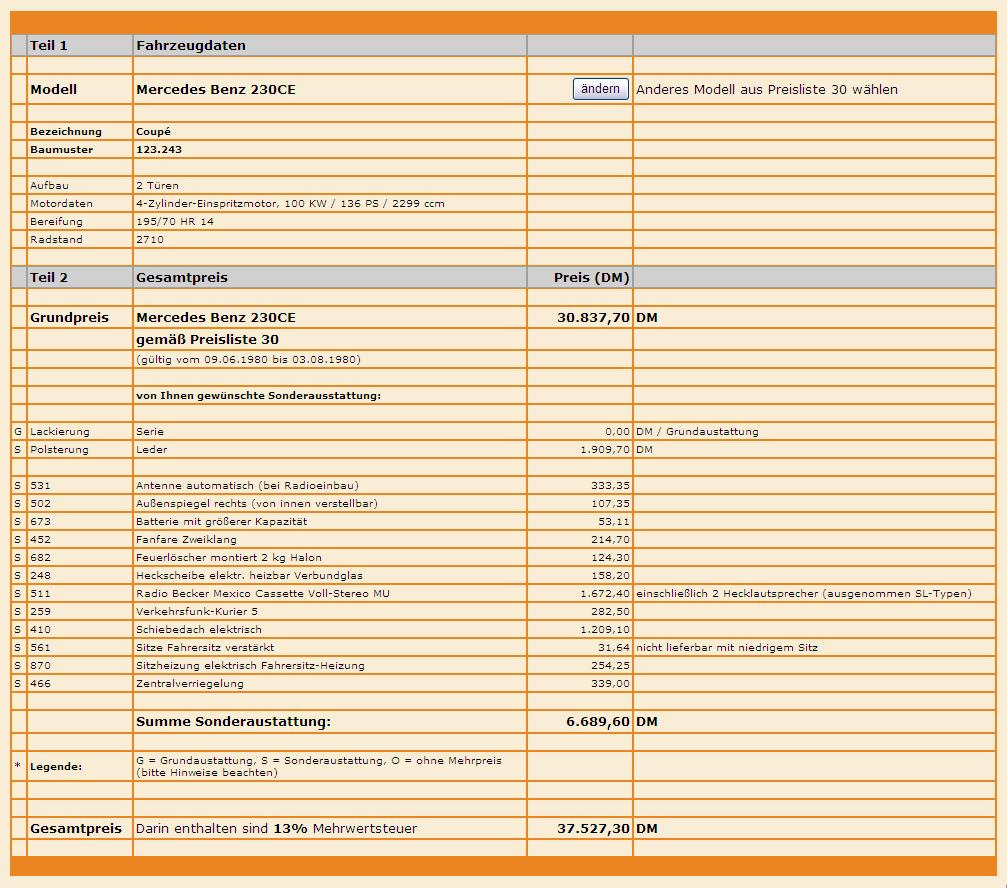The image size is (1007, 888).
Task: Click the 13% Mehrwertsteuer note
Action: point(276,828)
